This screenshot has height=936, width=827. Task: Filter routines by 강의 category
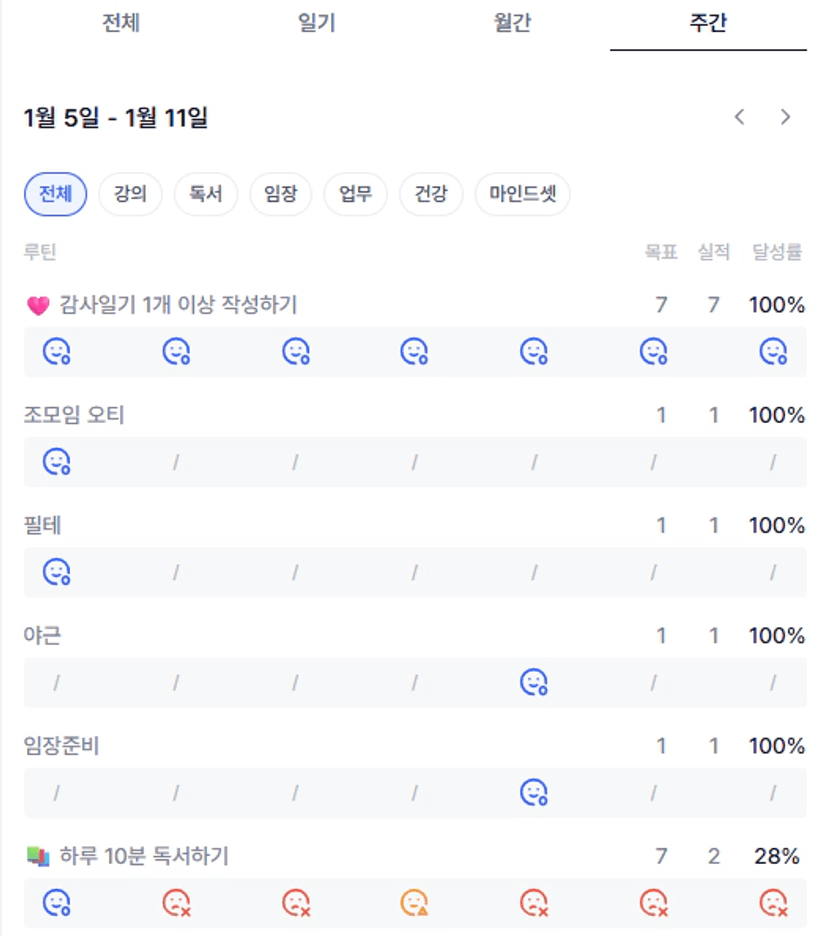[130, 194]
